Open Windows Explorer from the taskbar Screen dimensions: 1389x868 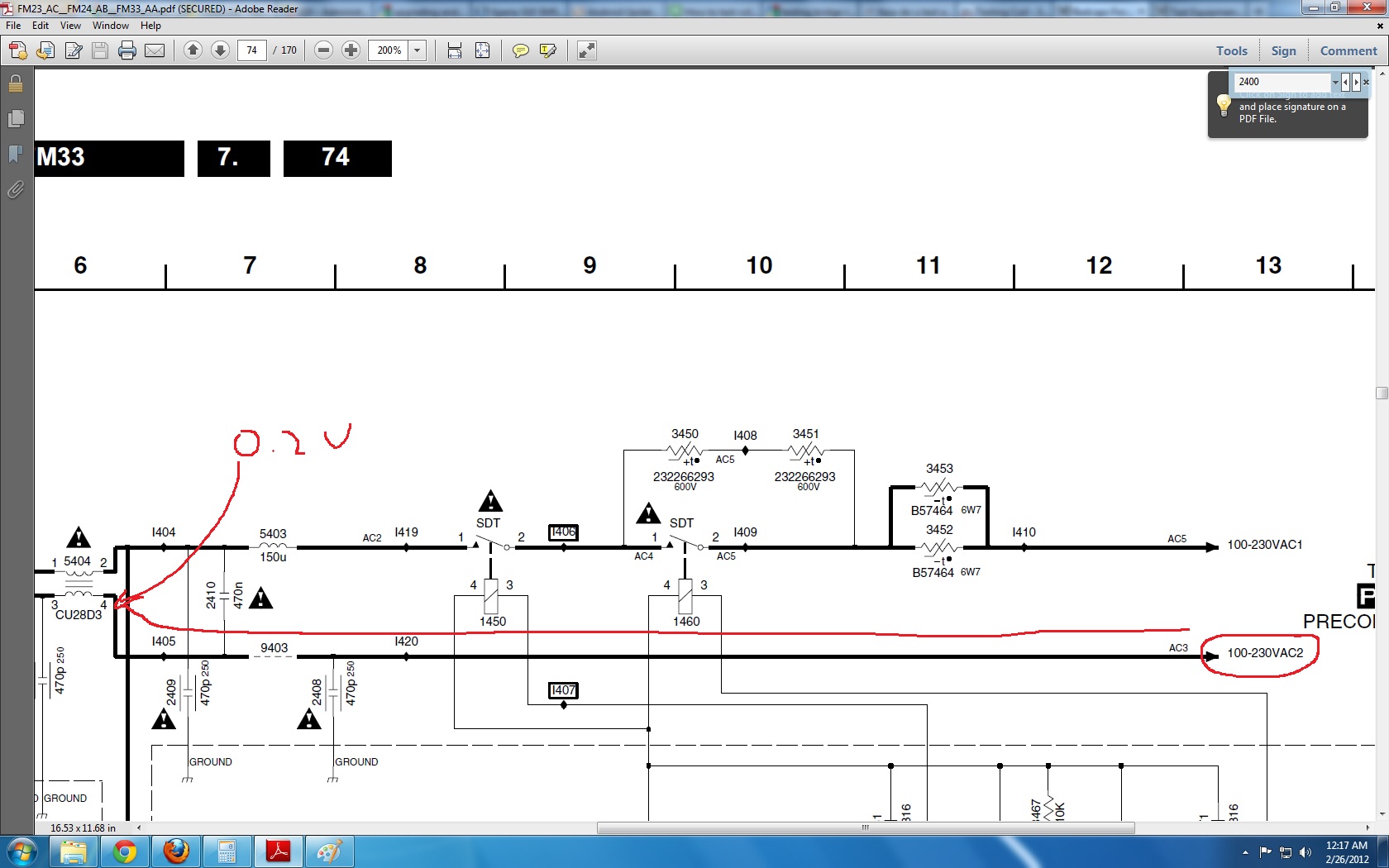[74, 851]
